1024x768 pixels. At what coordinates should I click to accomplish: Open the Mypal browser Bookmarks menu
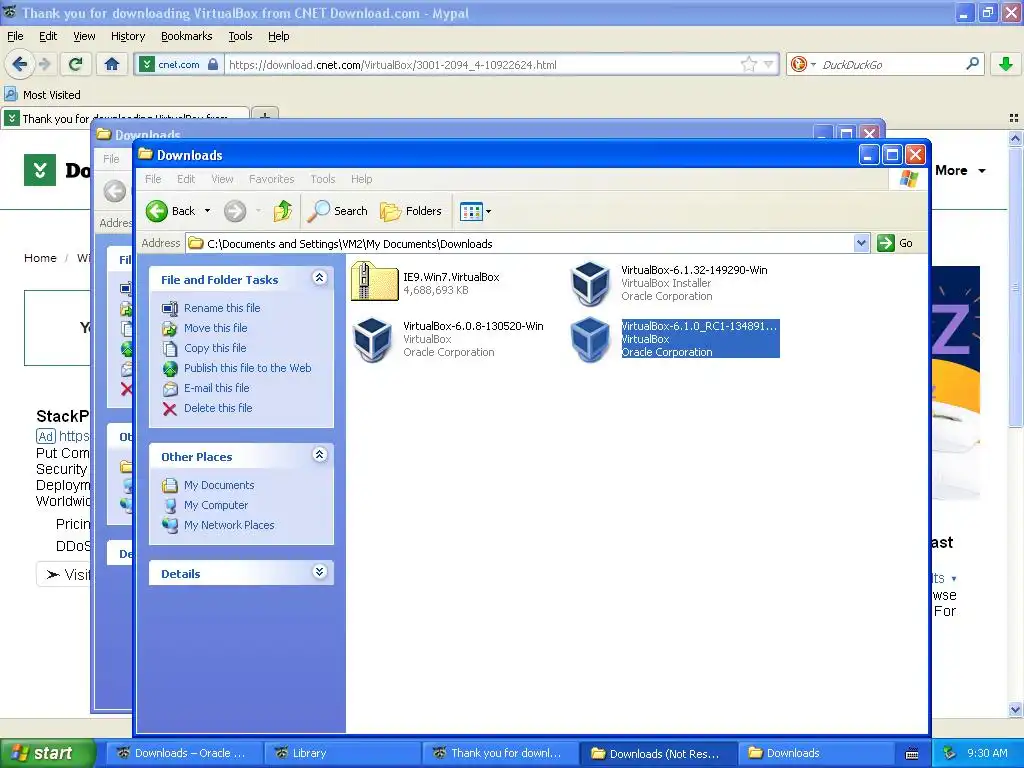coord(186,36)
